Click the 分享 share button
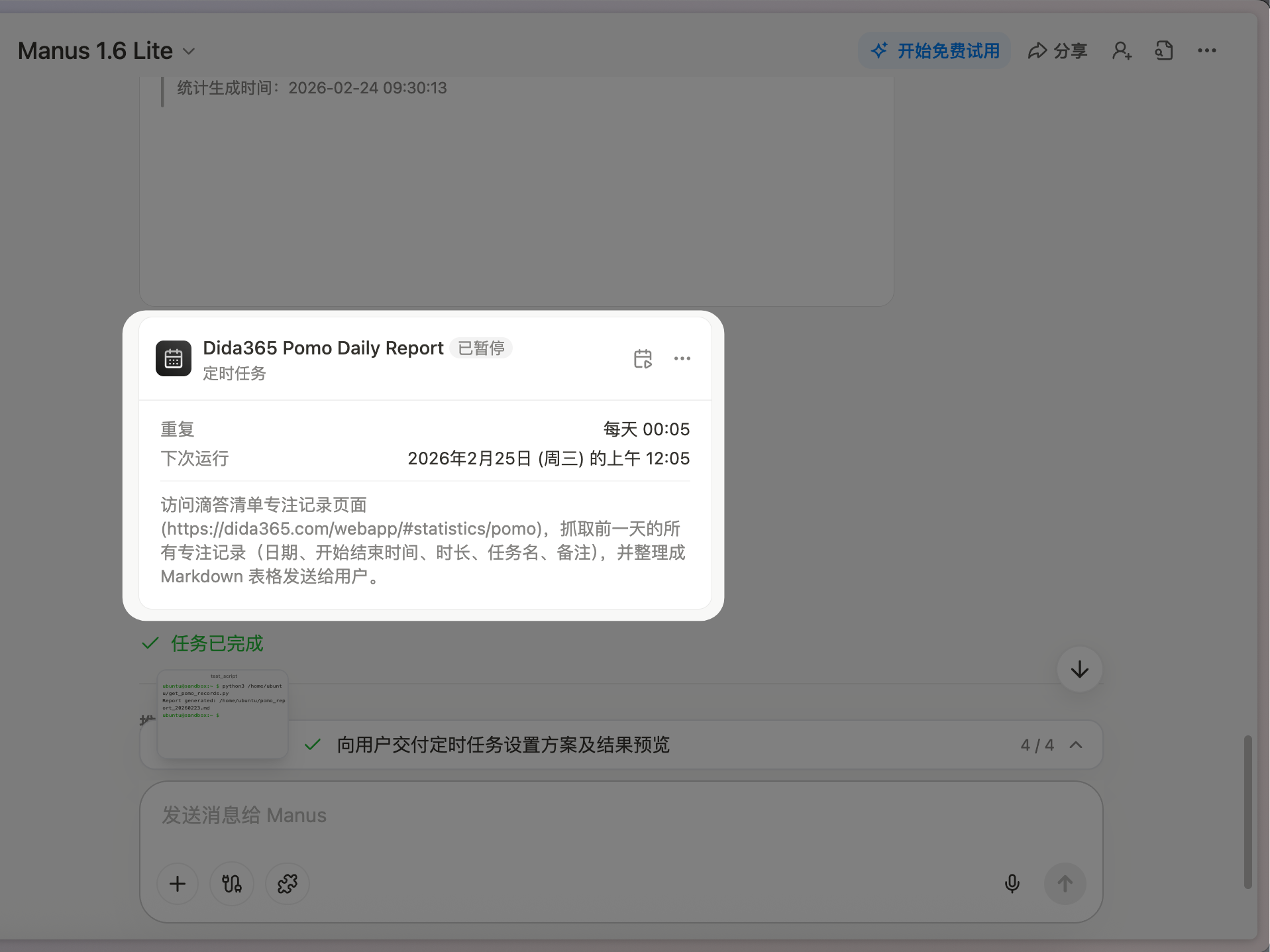This screenshot has height=952, width=1270. (x=1057, y=50)
